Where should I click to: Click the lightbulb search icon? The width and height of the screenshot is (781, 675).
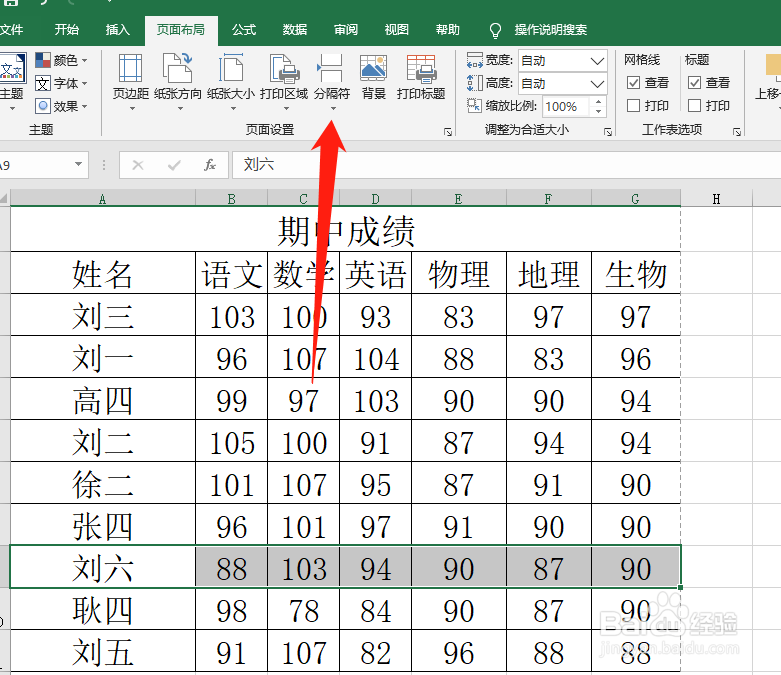(x=495, y=30)
